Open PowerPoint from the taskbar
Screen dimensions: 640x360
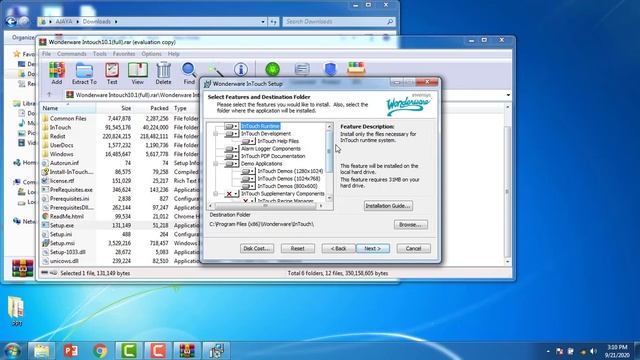click(71, 351)
